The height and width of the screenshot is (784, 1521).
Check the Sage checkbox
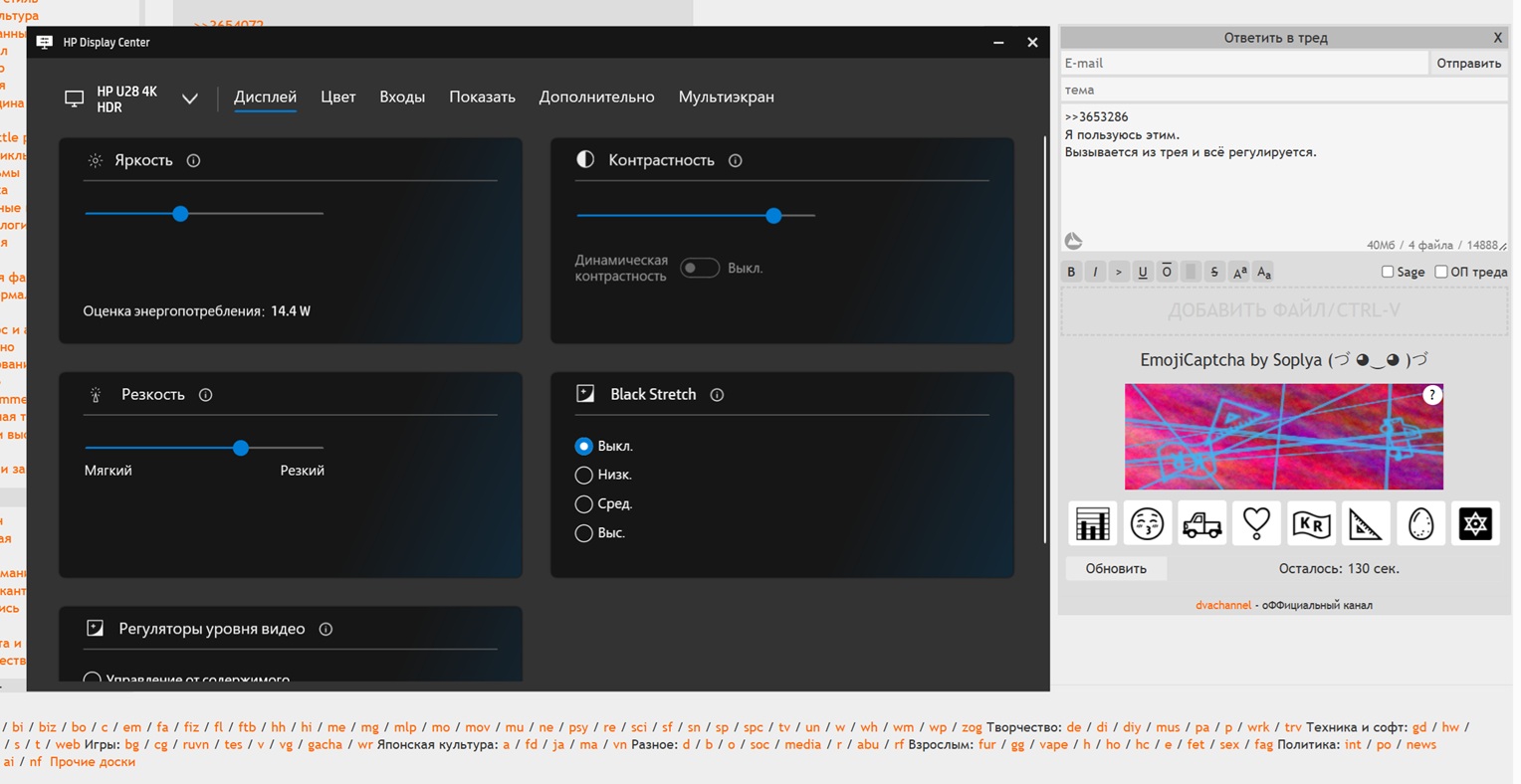[1388, 272]
